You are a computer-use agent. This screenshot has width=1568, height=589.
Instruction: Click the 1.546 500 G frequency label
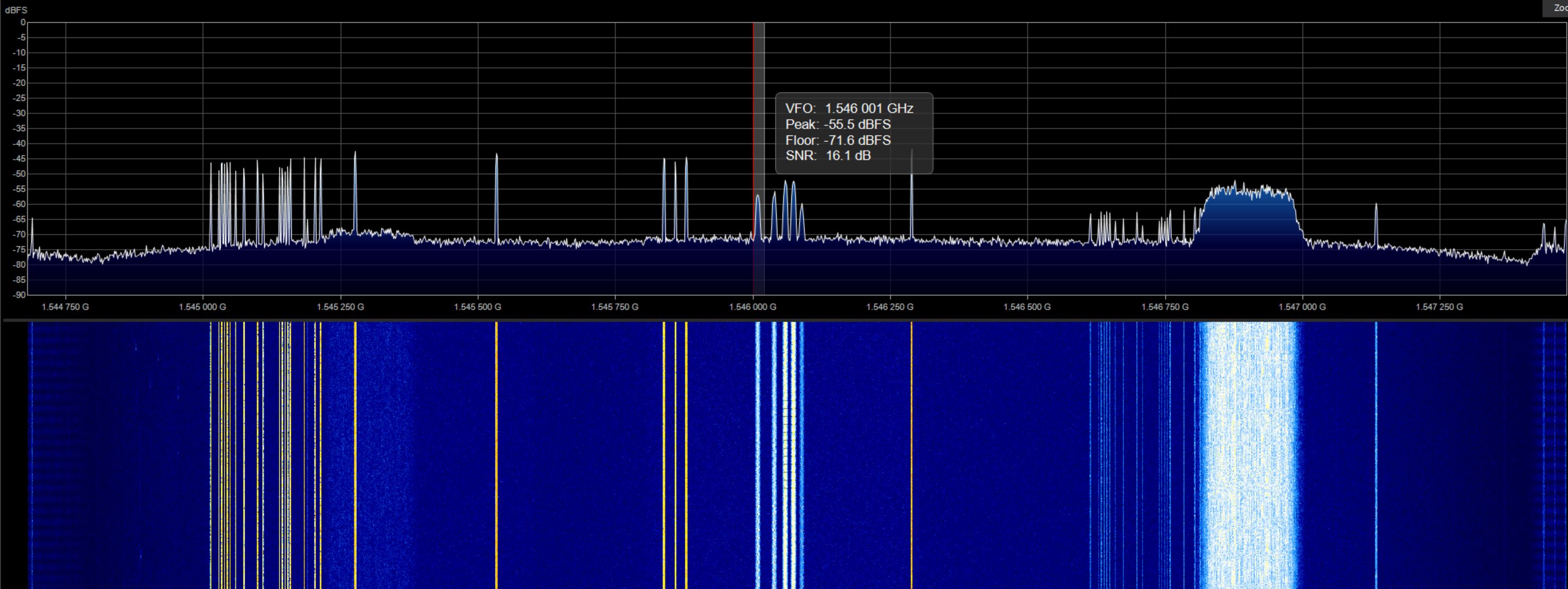[x=1027, y=307]
